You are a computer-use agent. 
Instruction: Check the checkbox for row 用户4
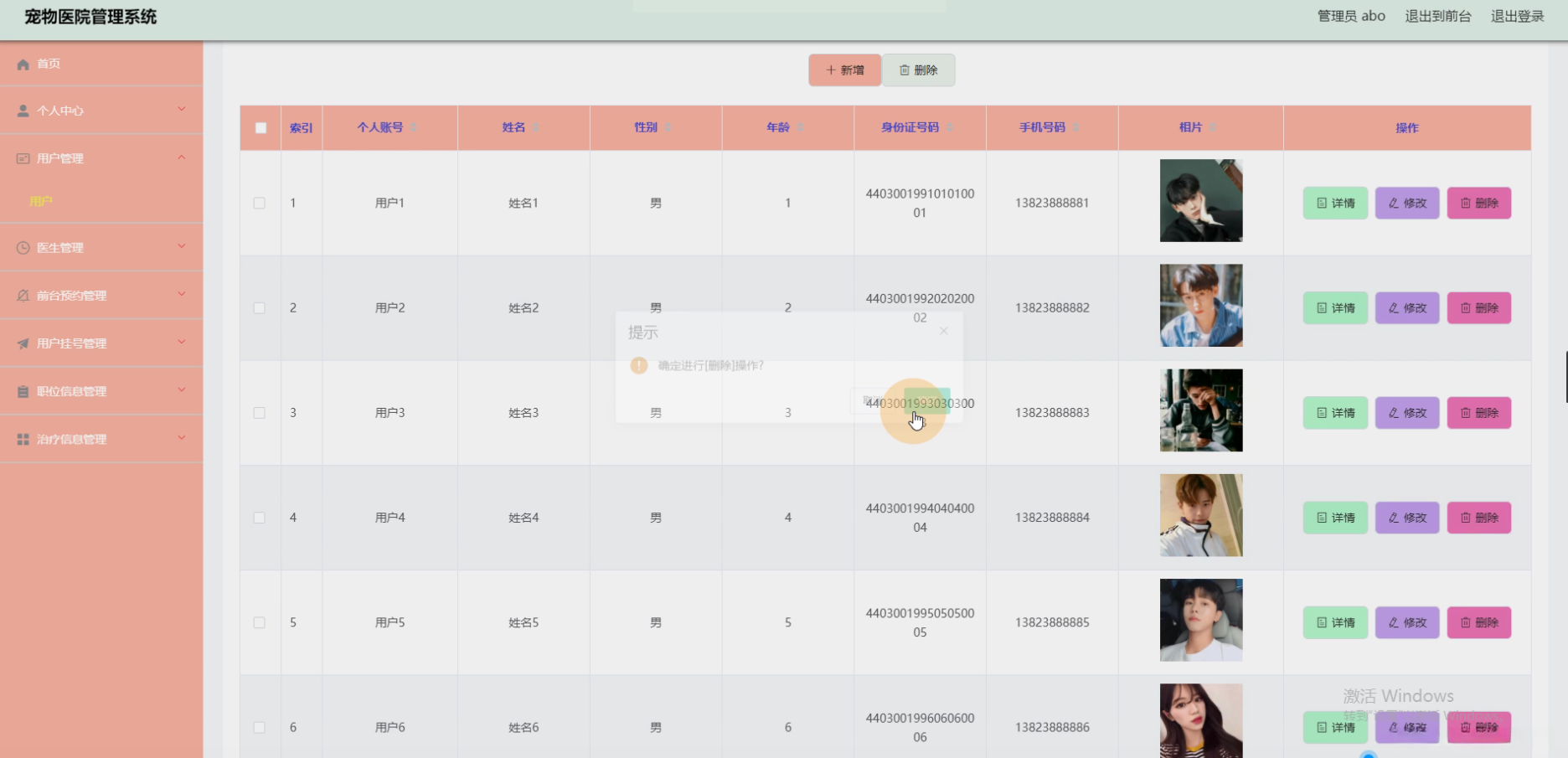coord(260,518)
